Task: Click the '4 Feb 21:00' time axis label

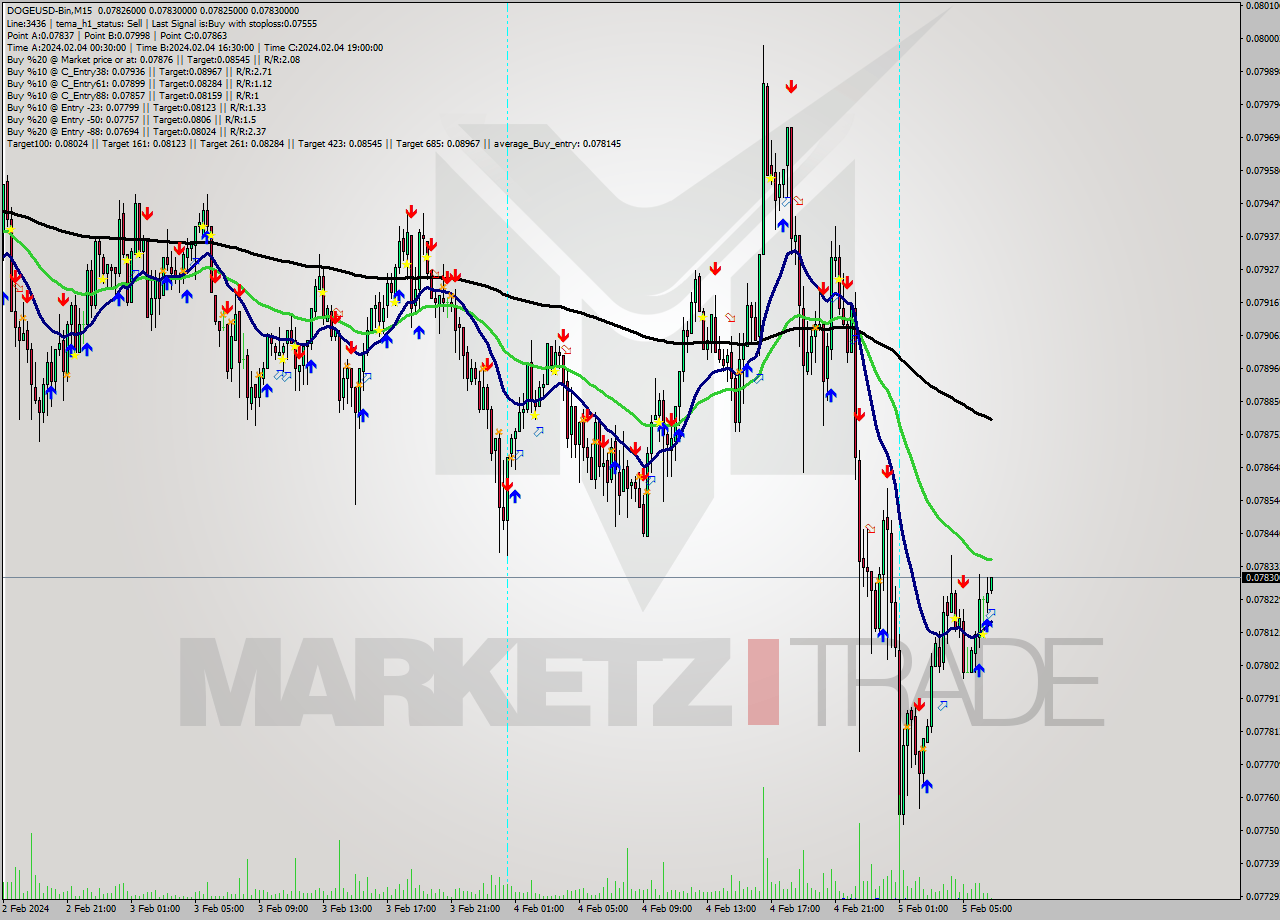Action: (858, 909)
